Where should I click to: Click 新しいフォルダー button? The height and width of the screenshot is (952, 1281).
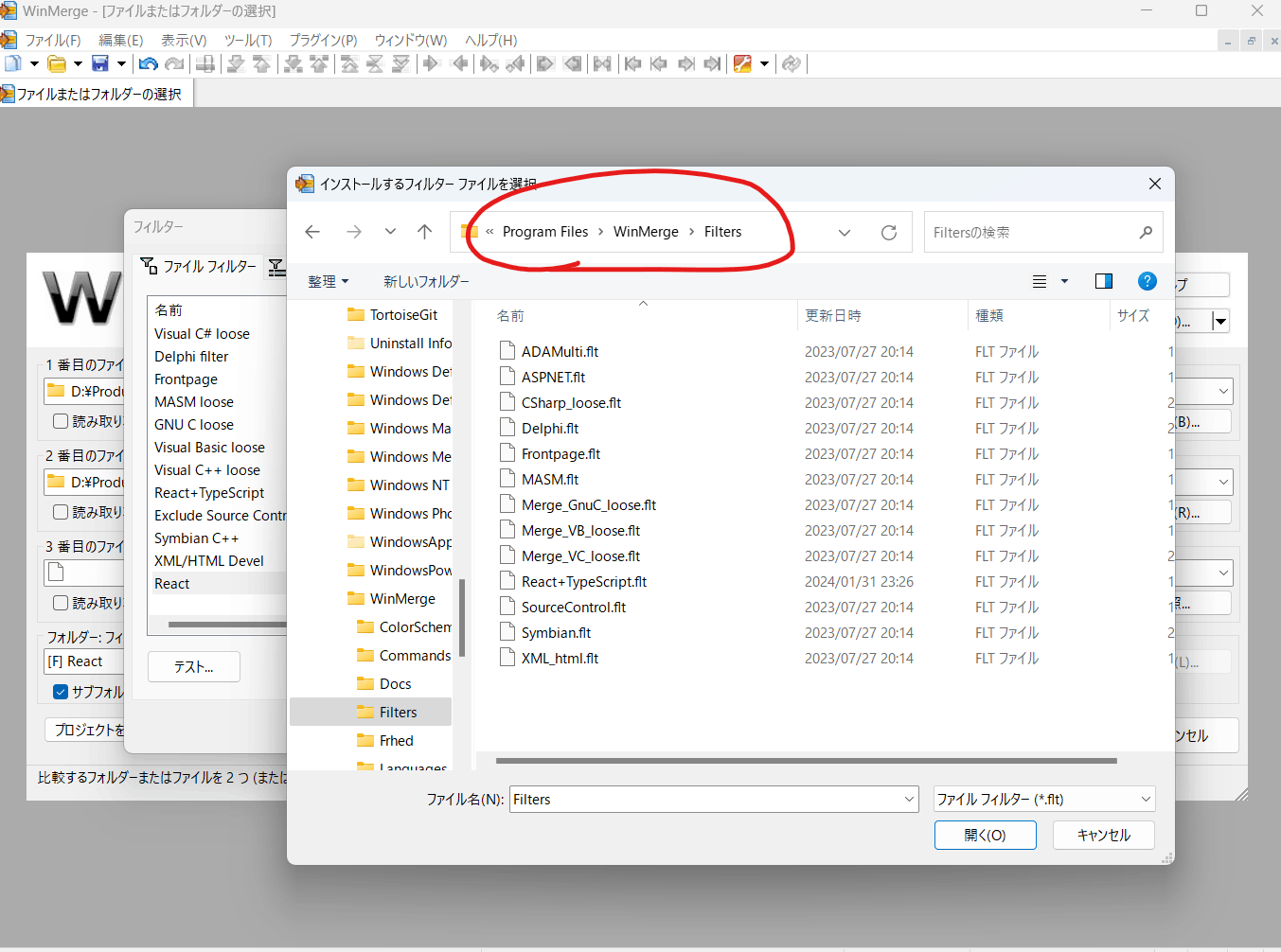426,281
